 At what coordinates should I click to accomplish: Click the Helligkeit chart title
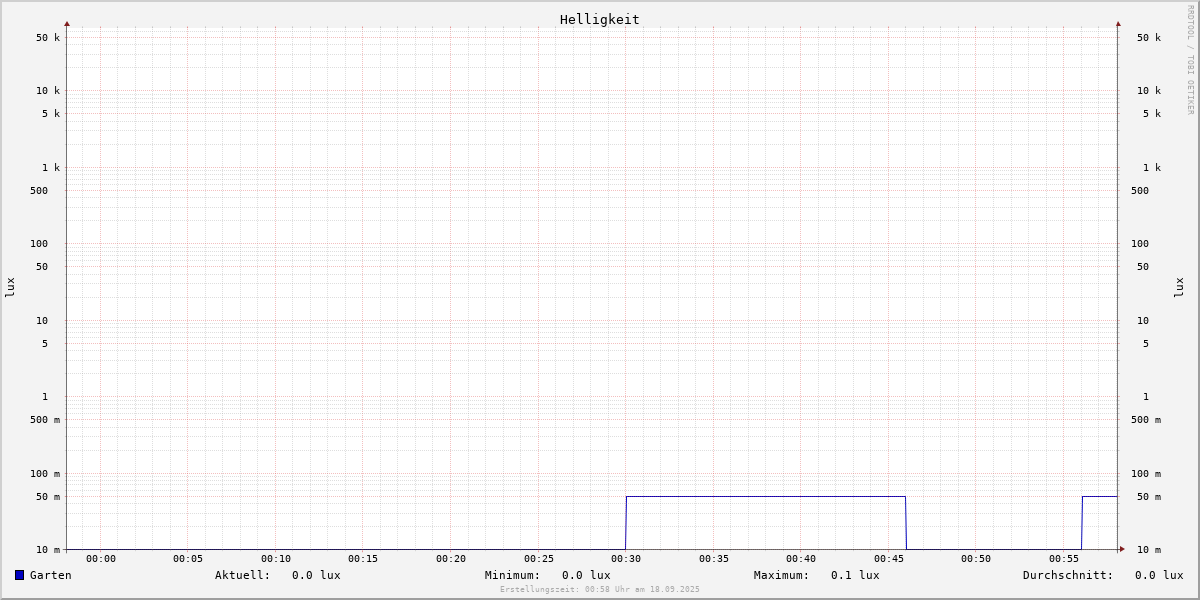tap(600, 19)
